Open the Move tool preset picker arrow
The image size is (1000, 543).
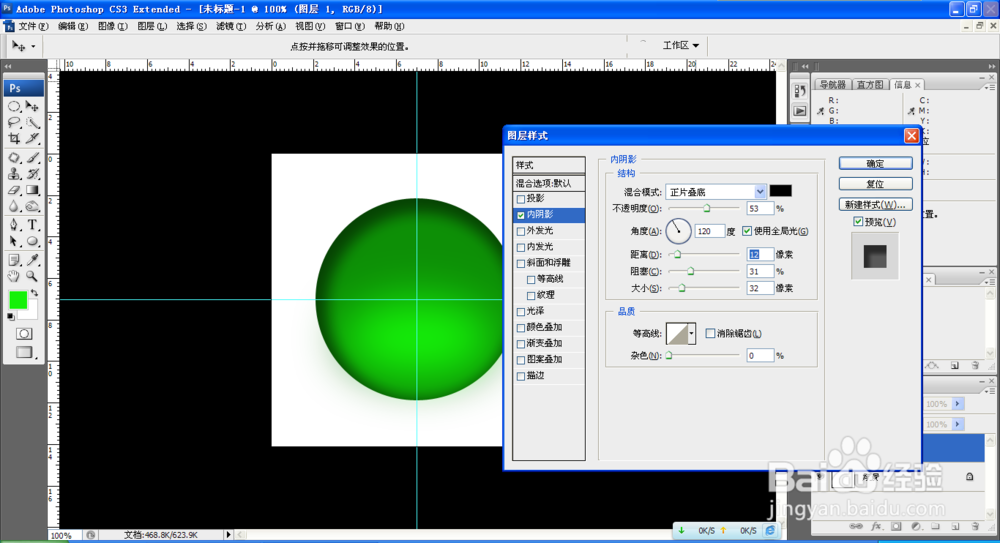33,46
